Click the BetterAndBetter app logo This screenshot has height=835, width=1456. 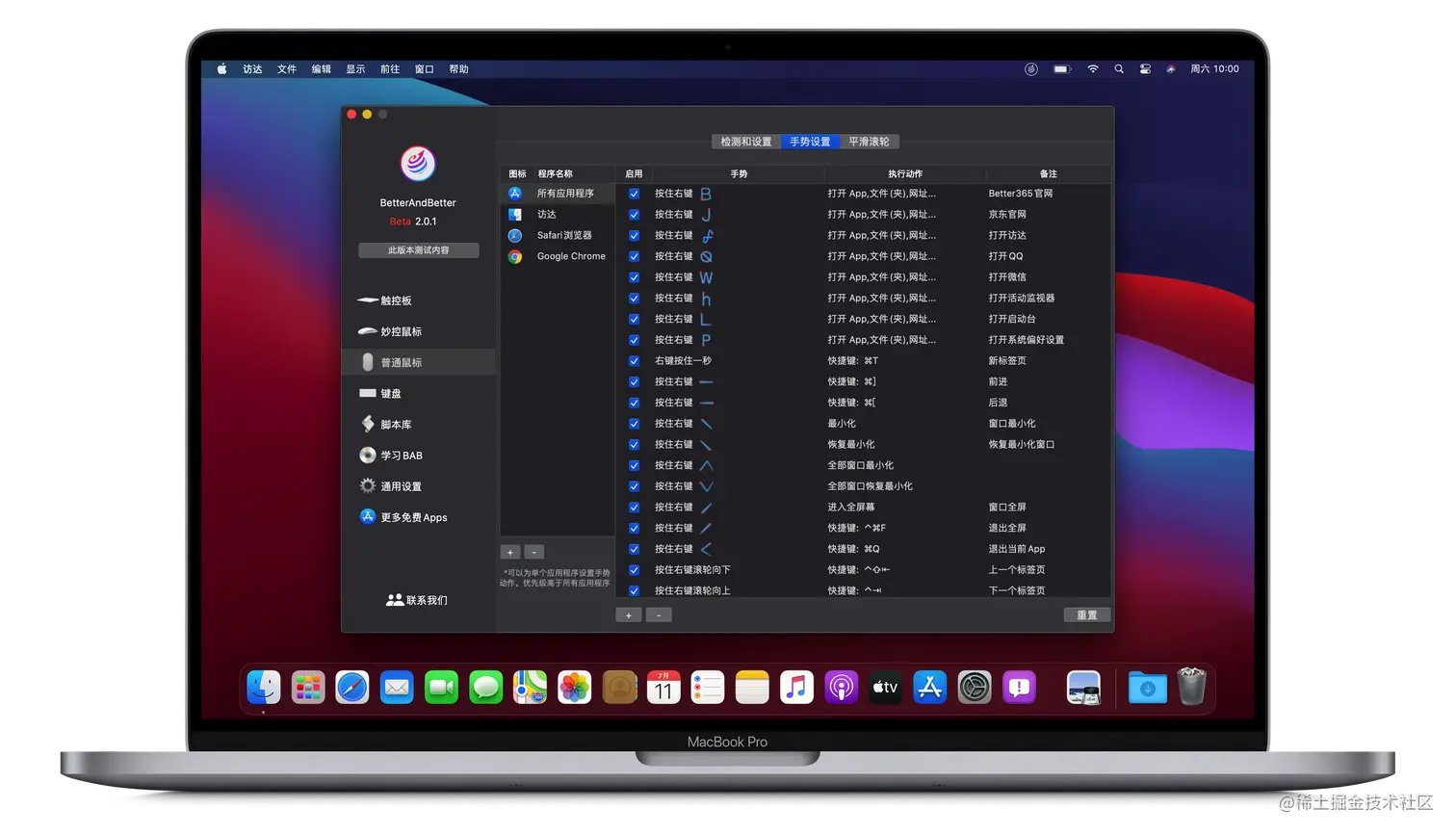coord(418,164)
